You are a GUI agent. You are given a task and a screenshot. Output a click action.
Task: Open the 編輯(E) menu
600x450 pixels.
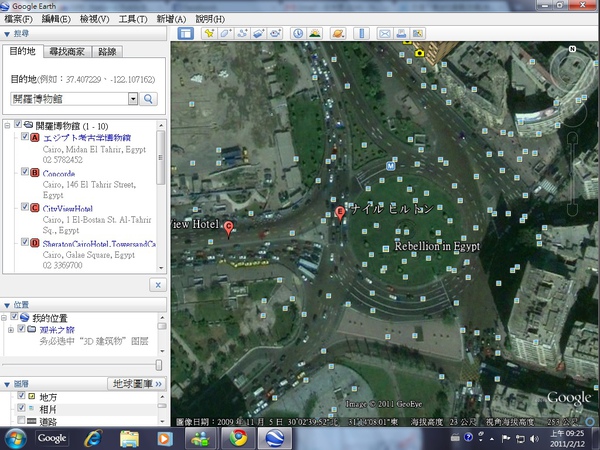(x=56, y=19)
